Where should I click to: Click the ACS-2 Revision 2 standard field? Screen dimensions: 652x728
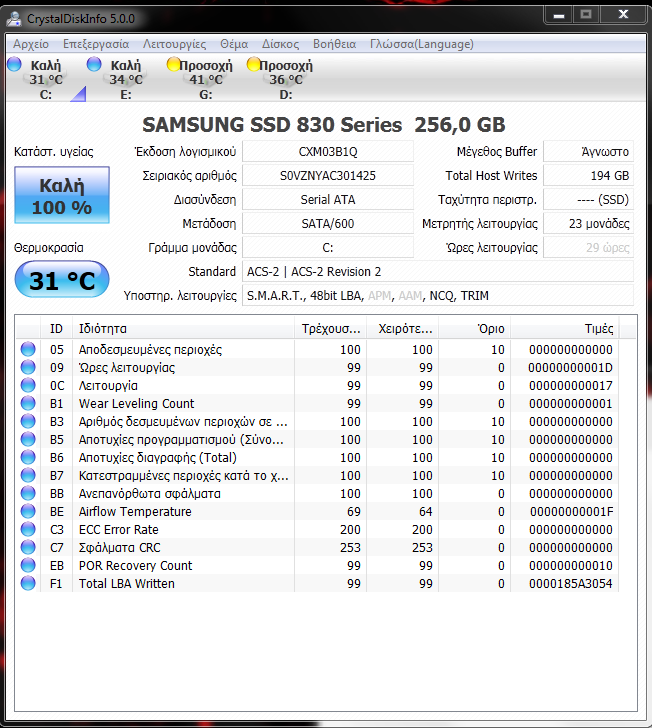[x=438, y=272]
